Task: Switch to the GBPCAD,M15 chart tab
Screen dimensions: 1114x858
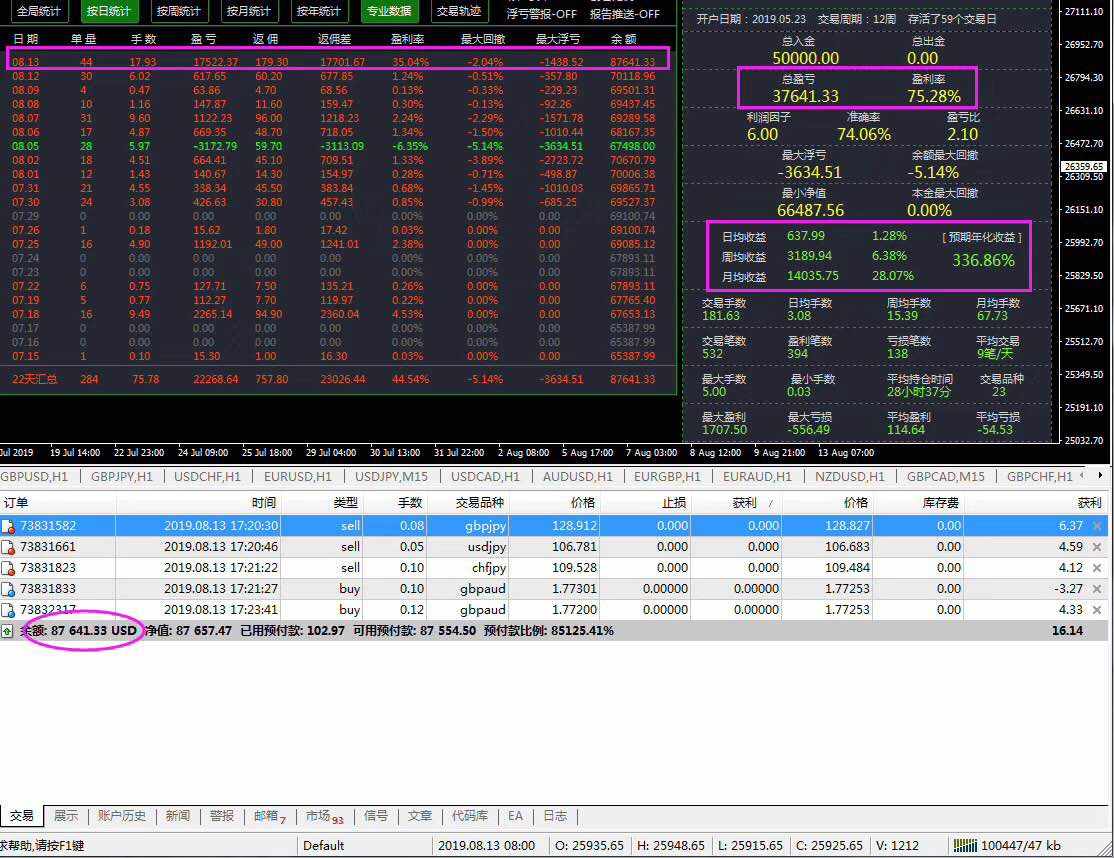Action: click(946, 477)
